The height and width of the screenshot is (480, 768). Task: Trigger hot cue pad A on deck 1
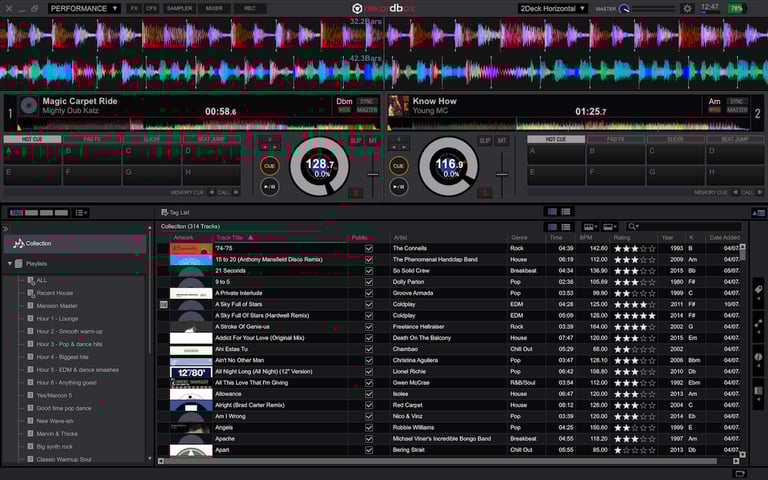pos(32,154)
